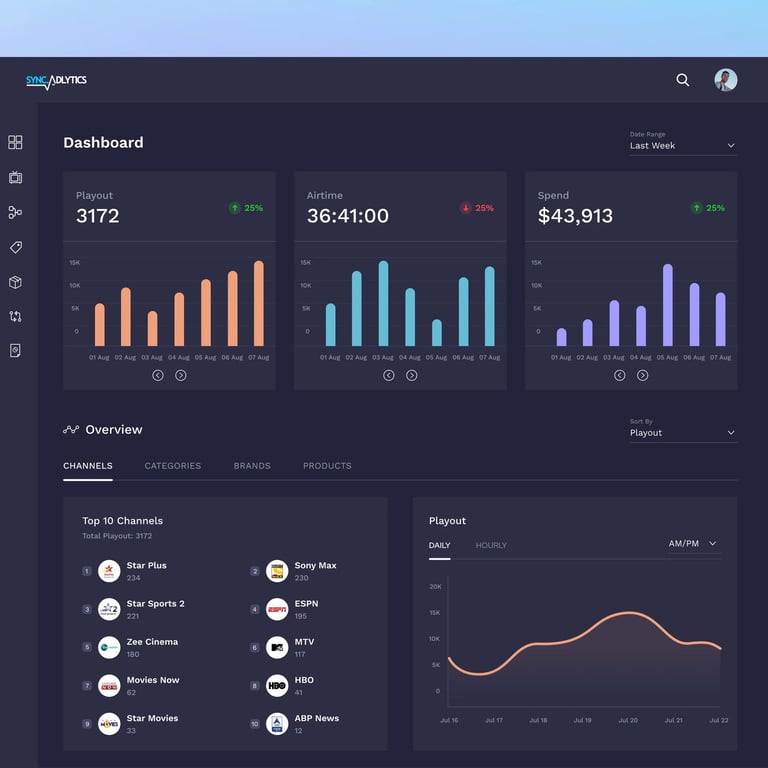The width and height of the screenshot is (768, 768).
Task: Click the ESPN channel logo
Action: tap(277, 609)
